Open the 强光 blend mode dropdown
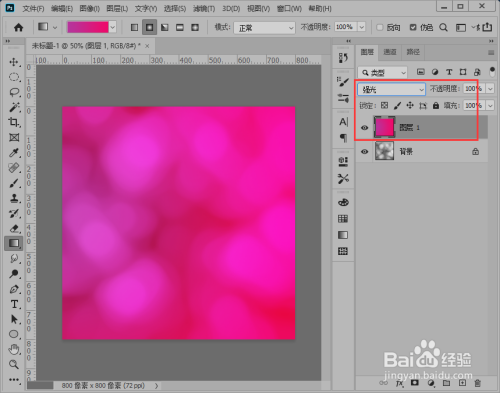This screenshot has height=393, width=500. point(391,89)
